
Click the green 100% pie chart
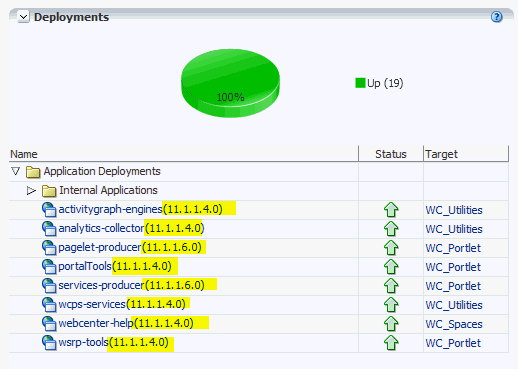coord(230,83)
